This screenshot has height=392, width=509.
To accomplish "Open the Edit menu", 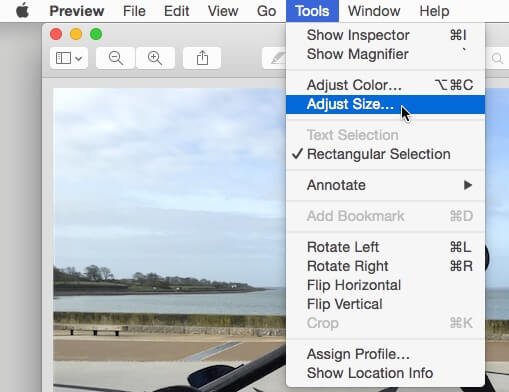I will pos(177,11).
